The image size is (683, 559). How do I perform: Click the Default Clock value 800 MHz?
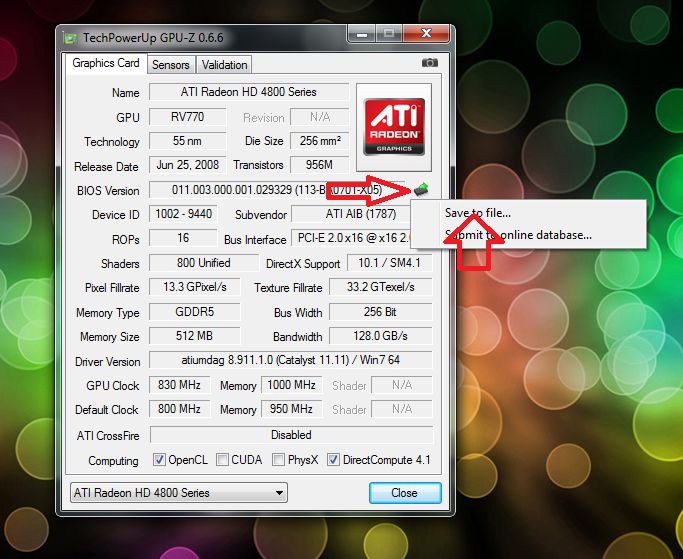pos(179,409)
